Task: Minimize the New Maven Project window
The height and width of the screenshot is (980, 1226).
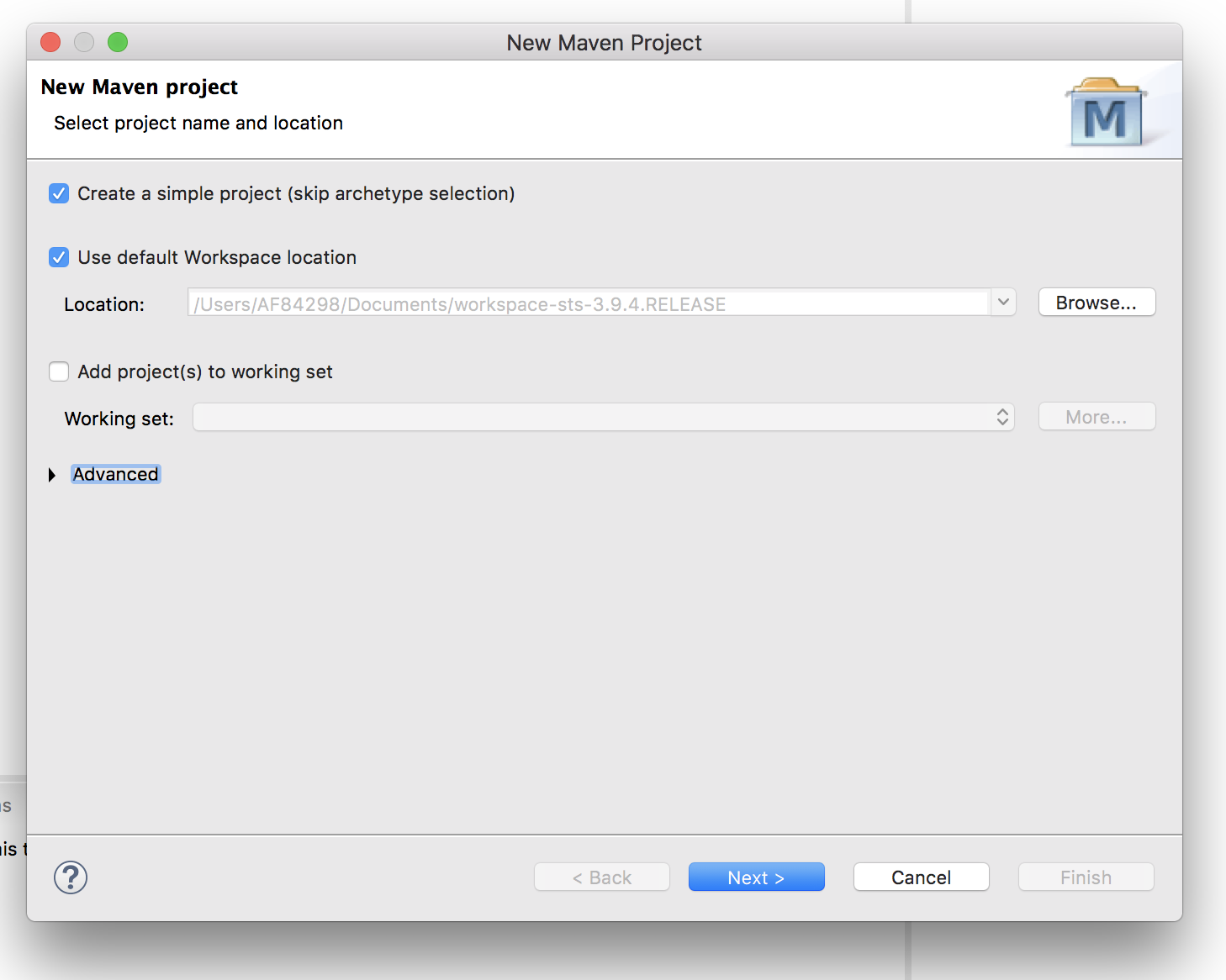Action: [x=84, y=42]
